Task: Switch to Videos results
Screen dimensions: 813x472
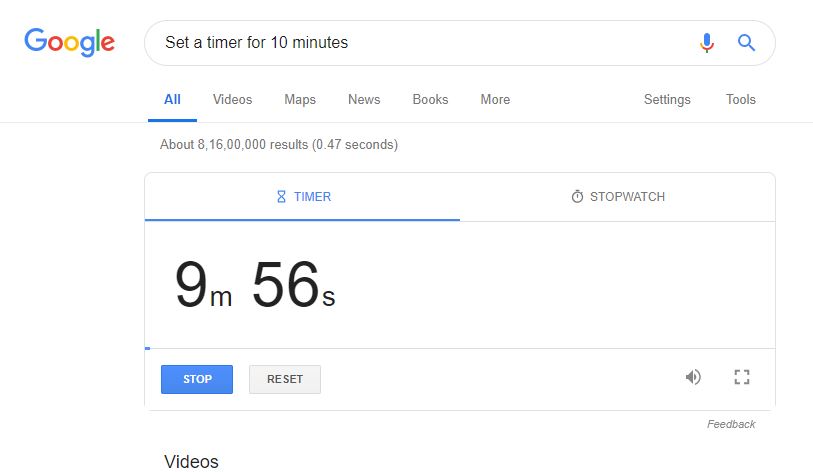Action: click(232, 99)
